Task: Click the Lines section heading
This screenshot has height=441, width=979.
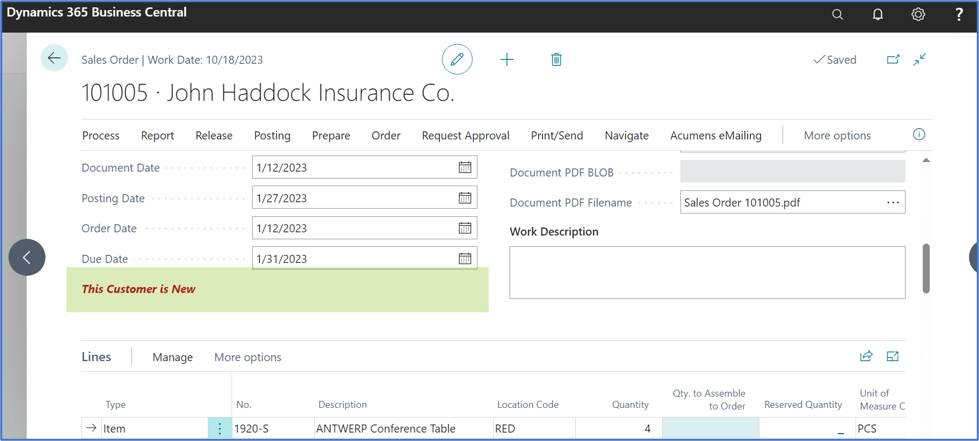Action: (x=96, y=357)
